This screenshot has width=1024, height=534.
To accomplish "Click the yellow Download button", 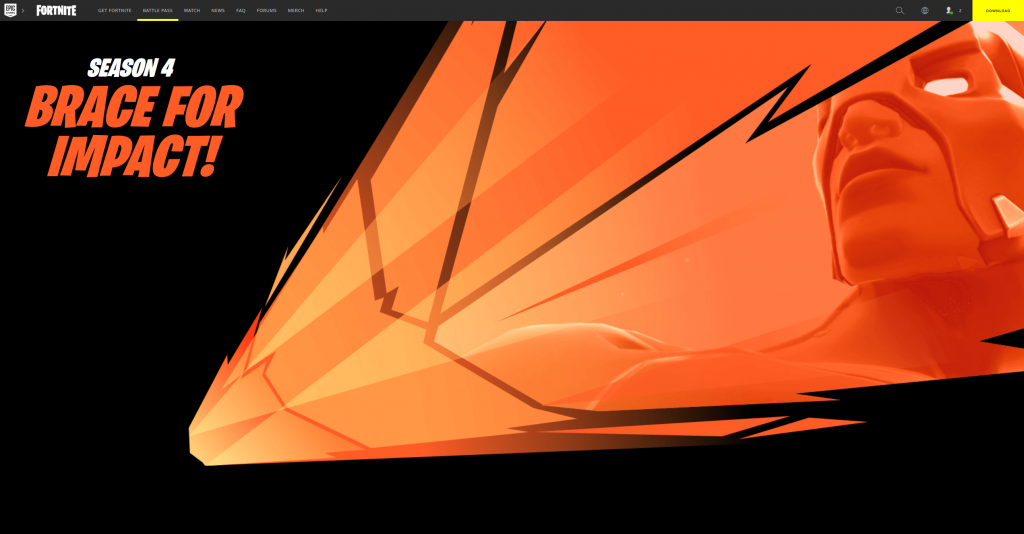I will pos(998,10).
